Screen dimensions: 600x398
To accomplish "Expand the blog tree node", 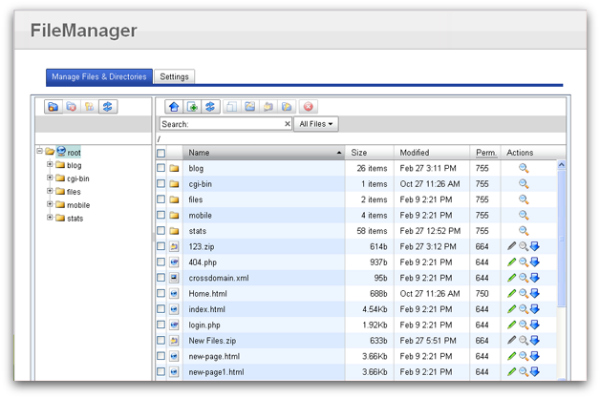I will click(50, 165).
